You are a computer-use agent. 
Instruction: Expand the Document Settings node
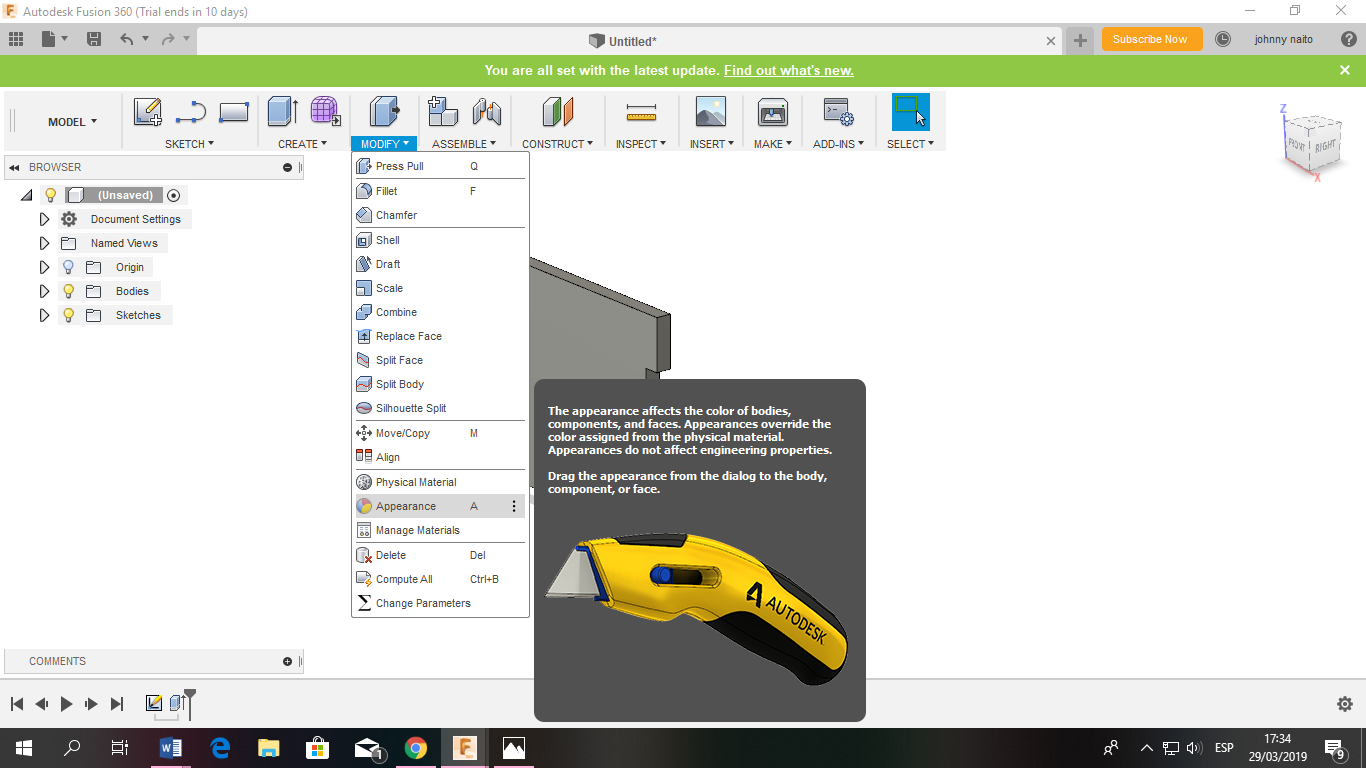point(44,219)
